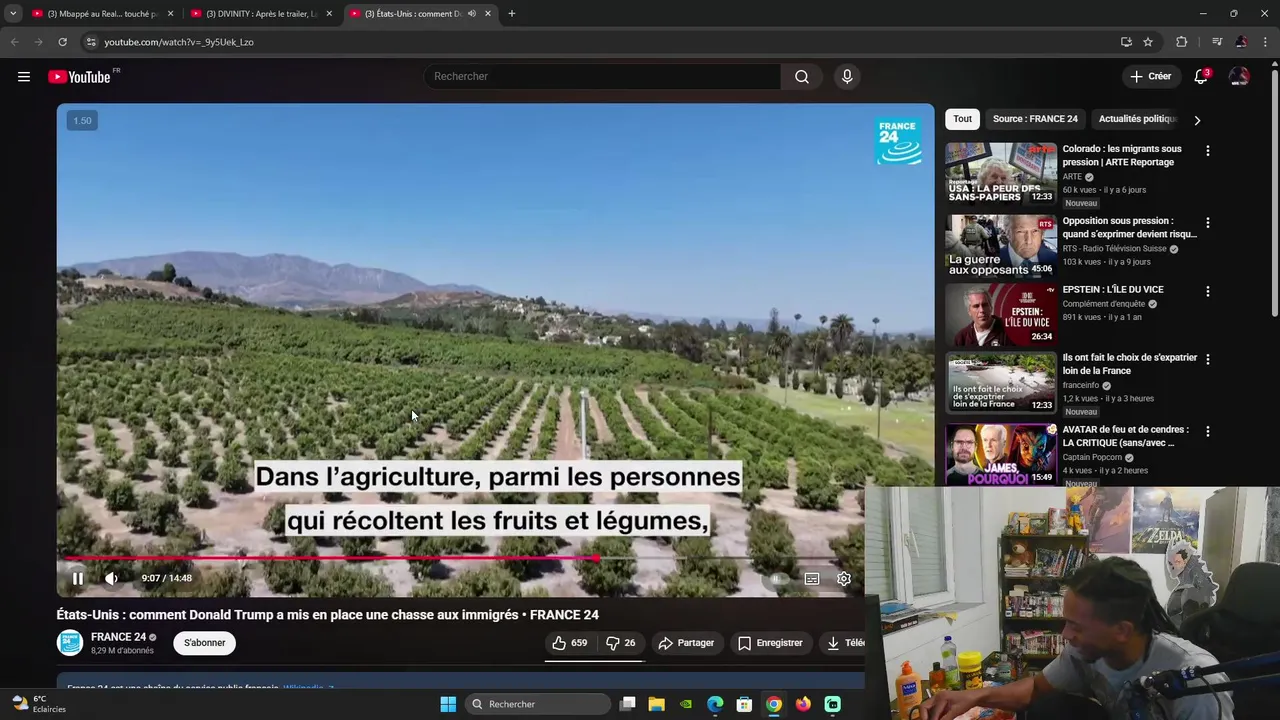This screenshot has width=1280, height=720.
Task: Go to the YouTube home logo
Action: pyautogui.click(x=79, y=77)
